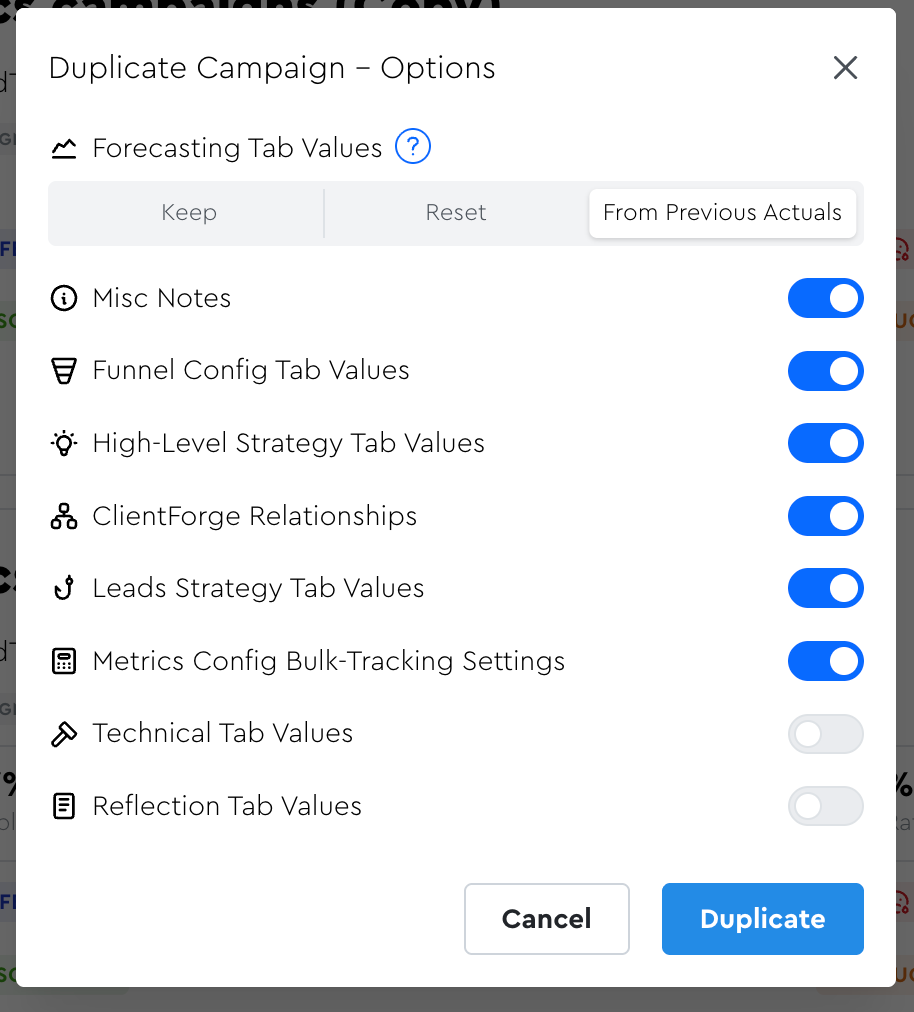Click the ClientForge Relationships network icon
Screen dimensions: 914x1012
coord(64,516)
